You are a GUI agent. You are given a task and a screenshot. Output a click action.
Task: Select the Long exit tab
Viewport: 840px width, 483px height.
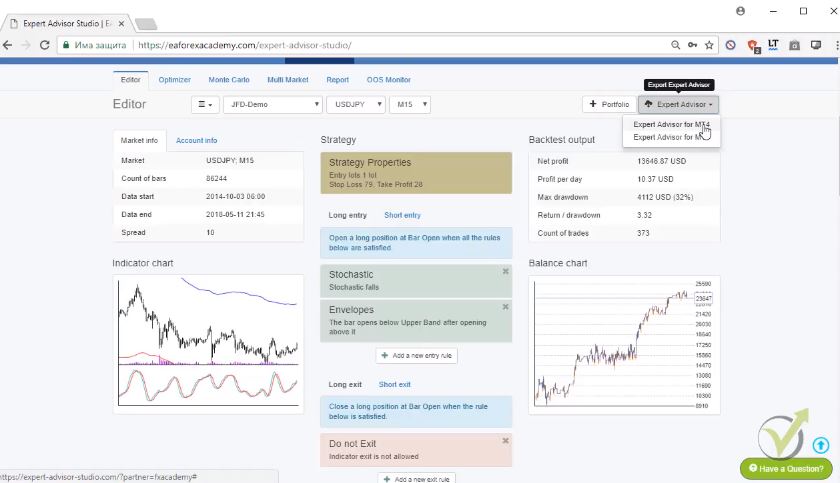coord(345,384)
